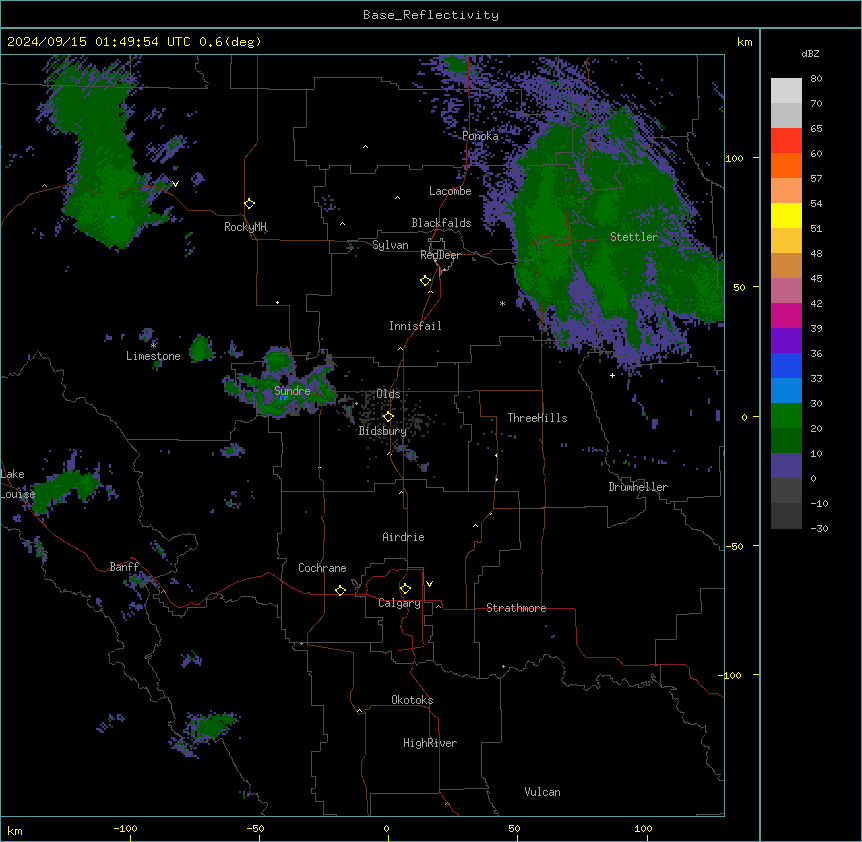The image size is (862, 842).
Task: Click the RedDeer city label
Action: click(x=441, y=255)
